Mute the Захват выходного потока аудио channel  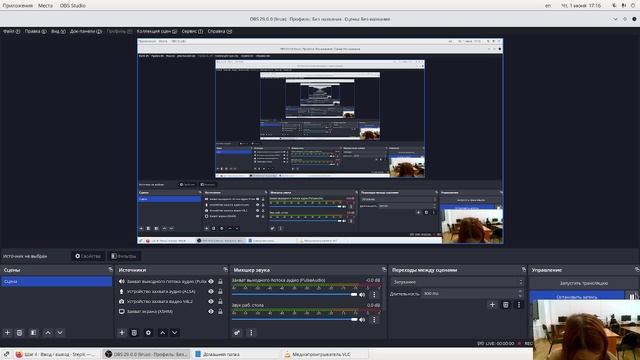point(362,294)
